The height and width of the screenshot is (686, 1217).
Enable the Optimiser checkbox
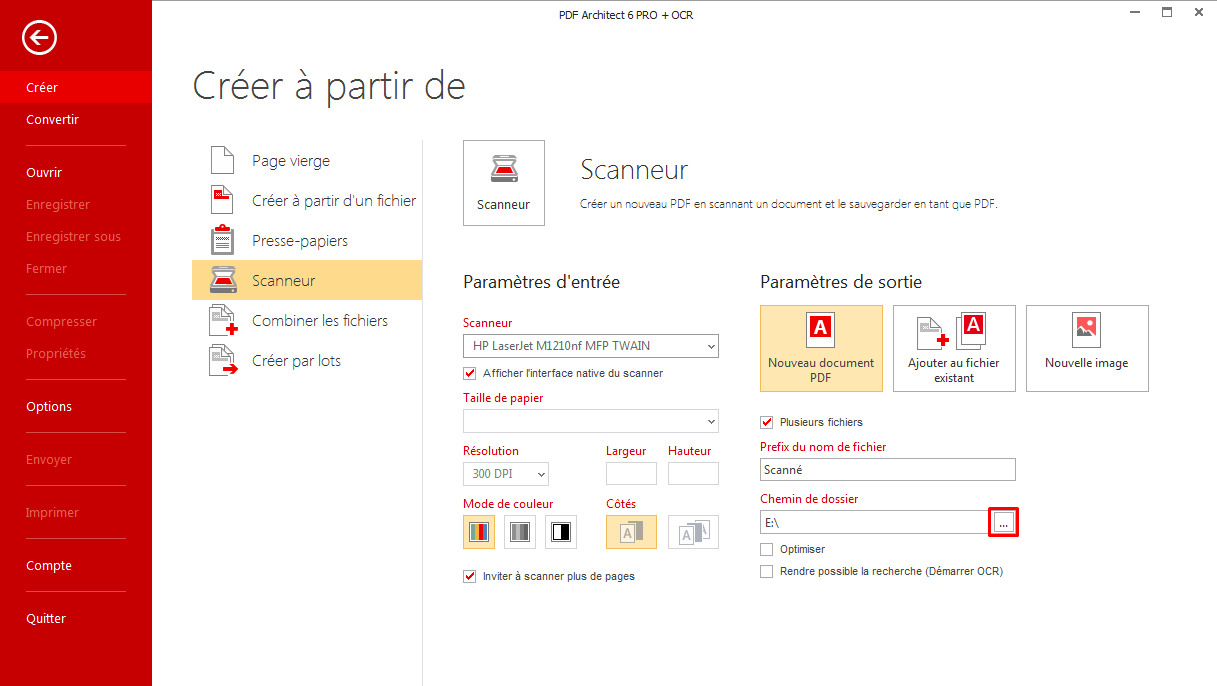767,549
